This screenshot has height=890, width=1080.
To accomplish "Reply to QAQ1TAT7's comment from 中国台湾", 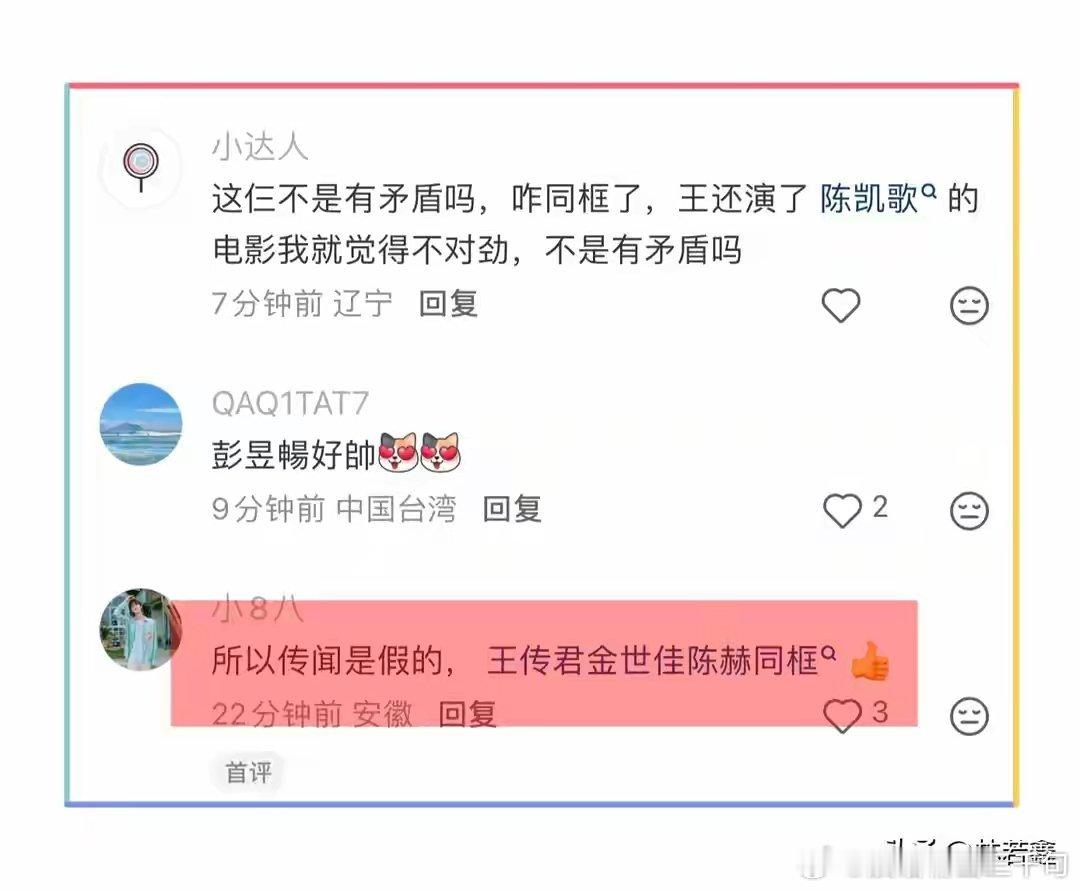I will point(512,509).
